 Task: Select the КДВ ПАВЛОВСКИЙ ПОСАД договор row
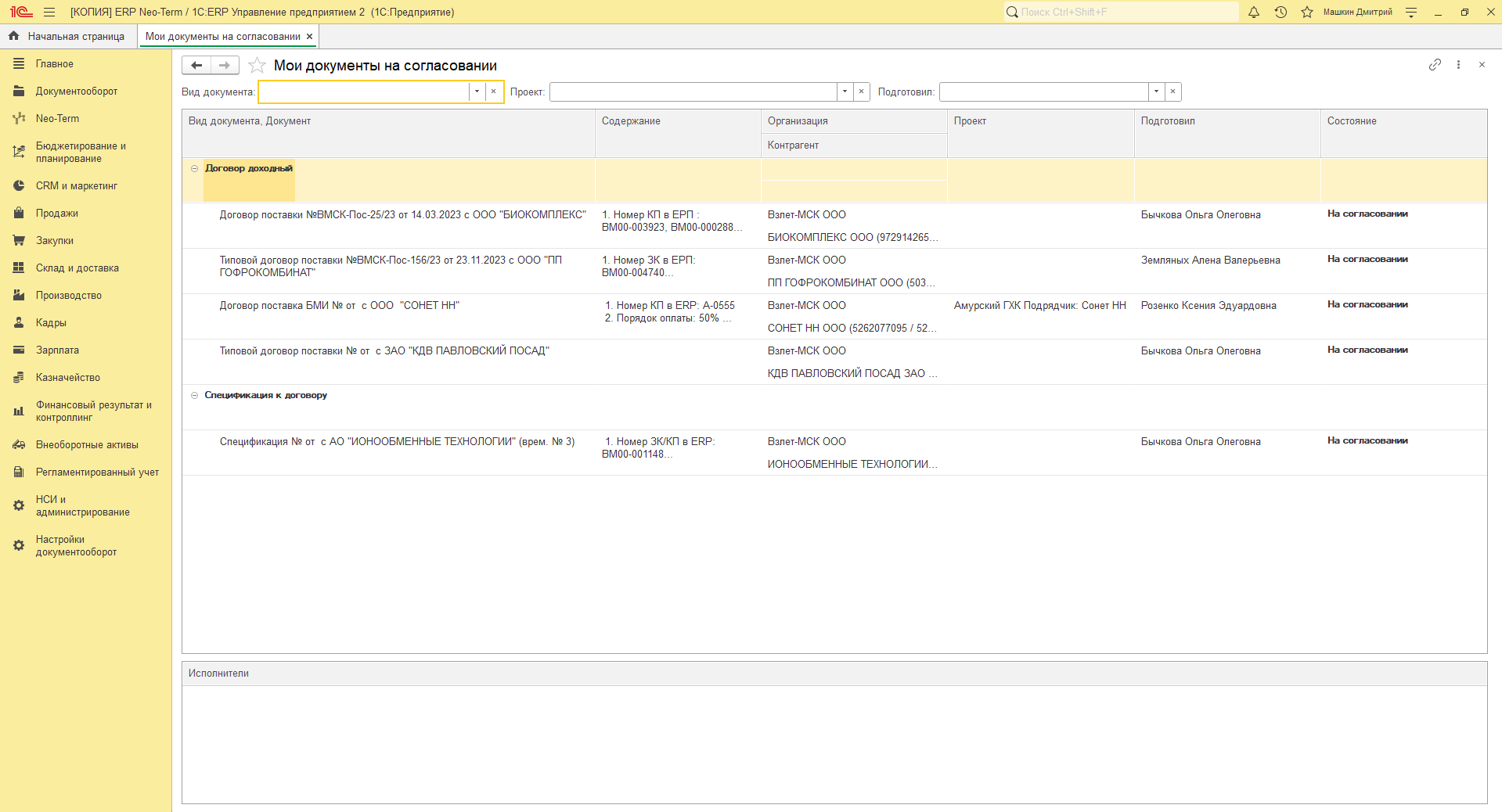[x=834, y=362]
